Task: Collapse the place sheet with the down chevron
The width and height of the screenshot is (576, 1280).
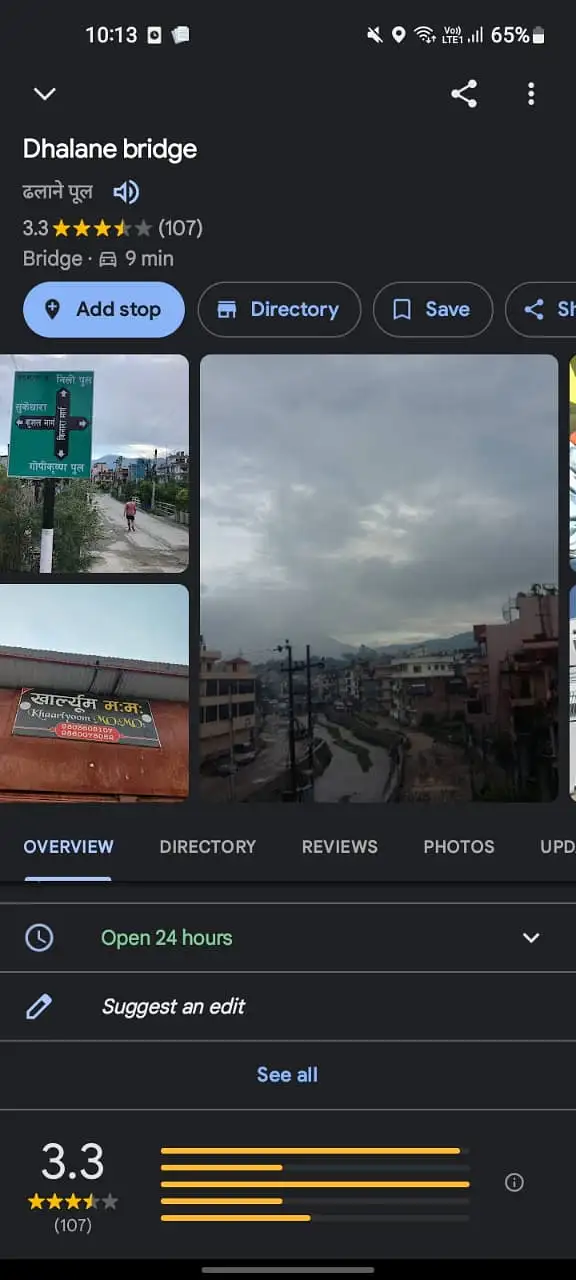Action: pos(44,94)
